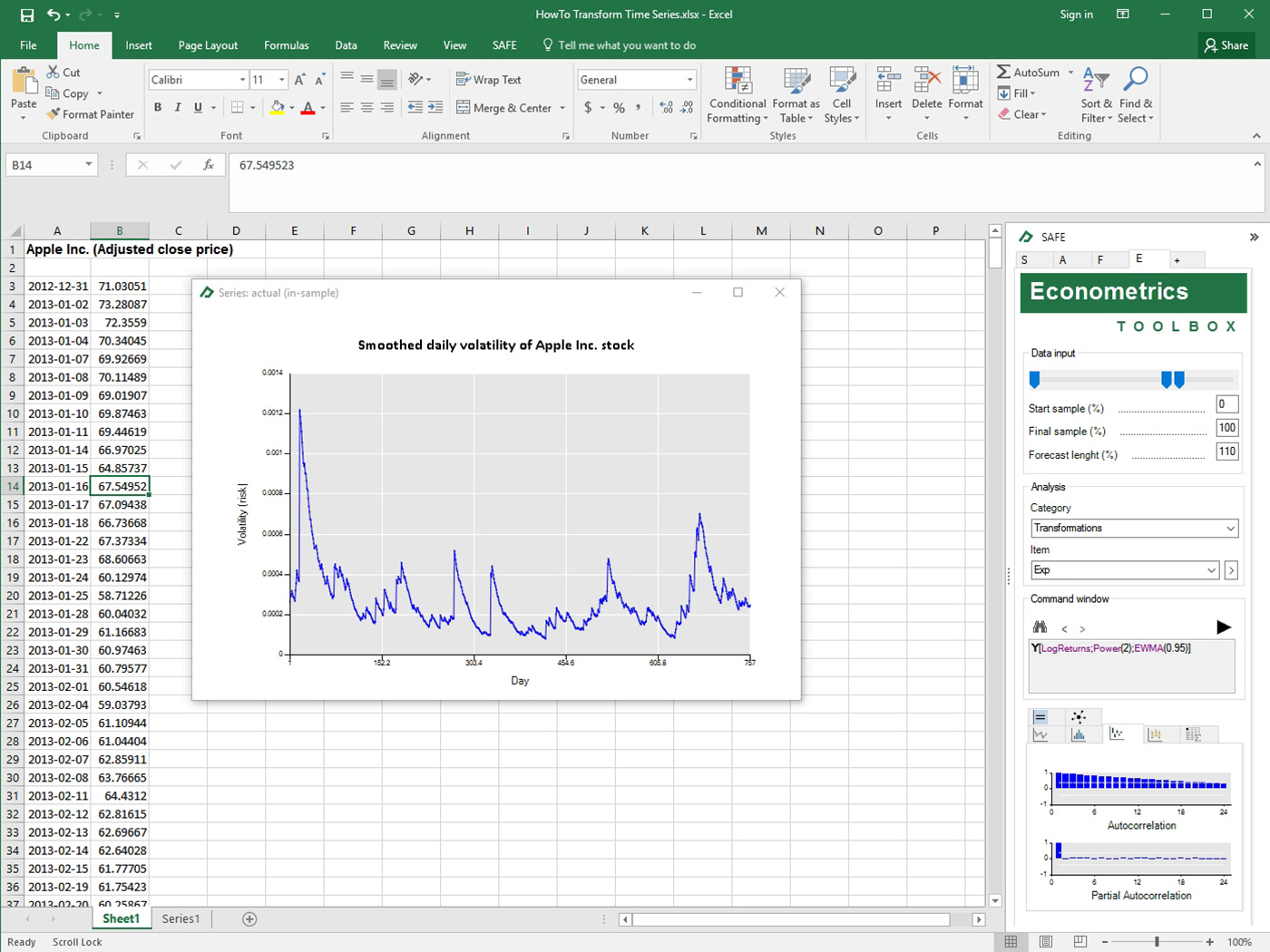
Task: Expand the Item Exp dropdown
Action: [x=1211, y=570]
